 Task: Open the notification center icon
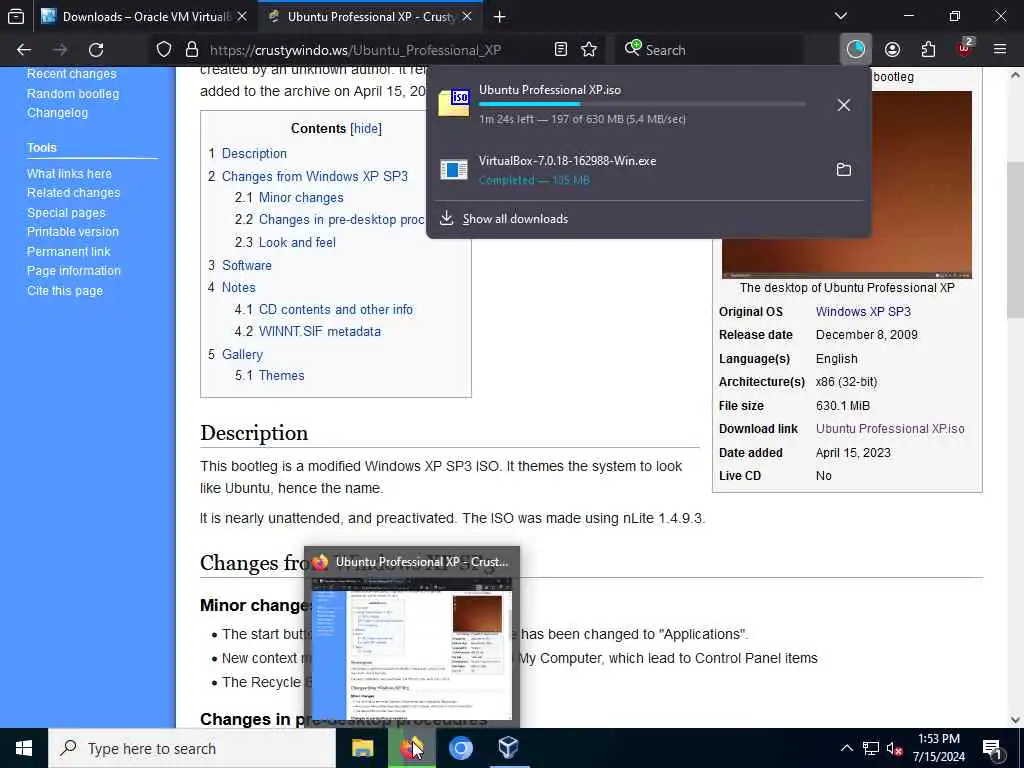pos(993,750)
